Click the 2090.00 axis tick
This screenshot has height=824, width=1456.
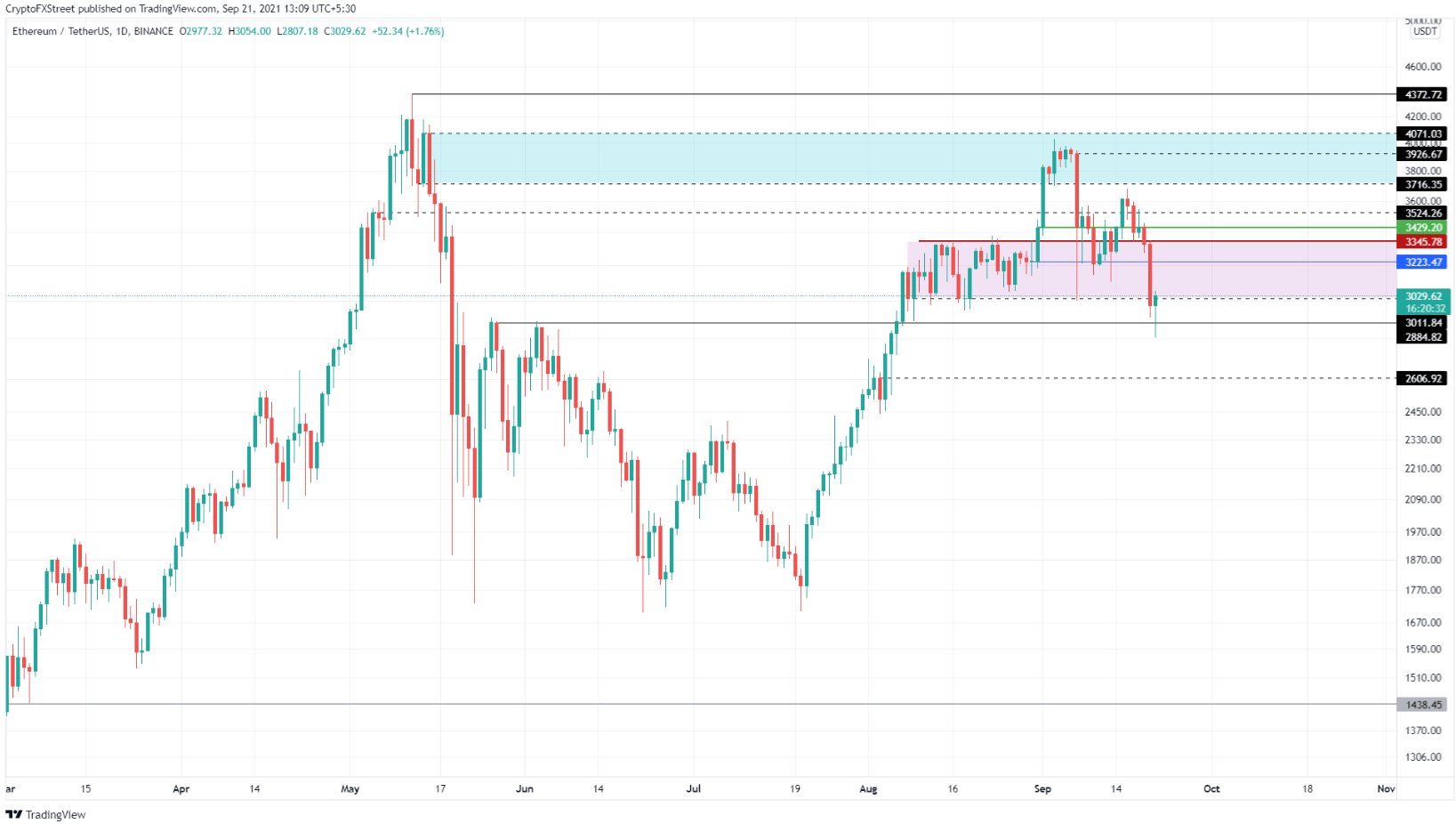pyautogui.click(x=1423, y=500)
